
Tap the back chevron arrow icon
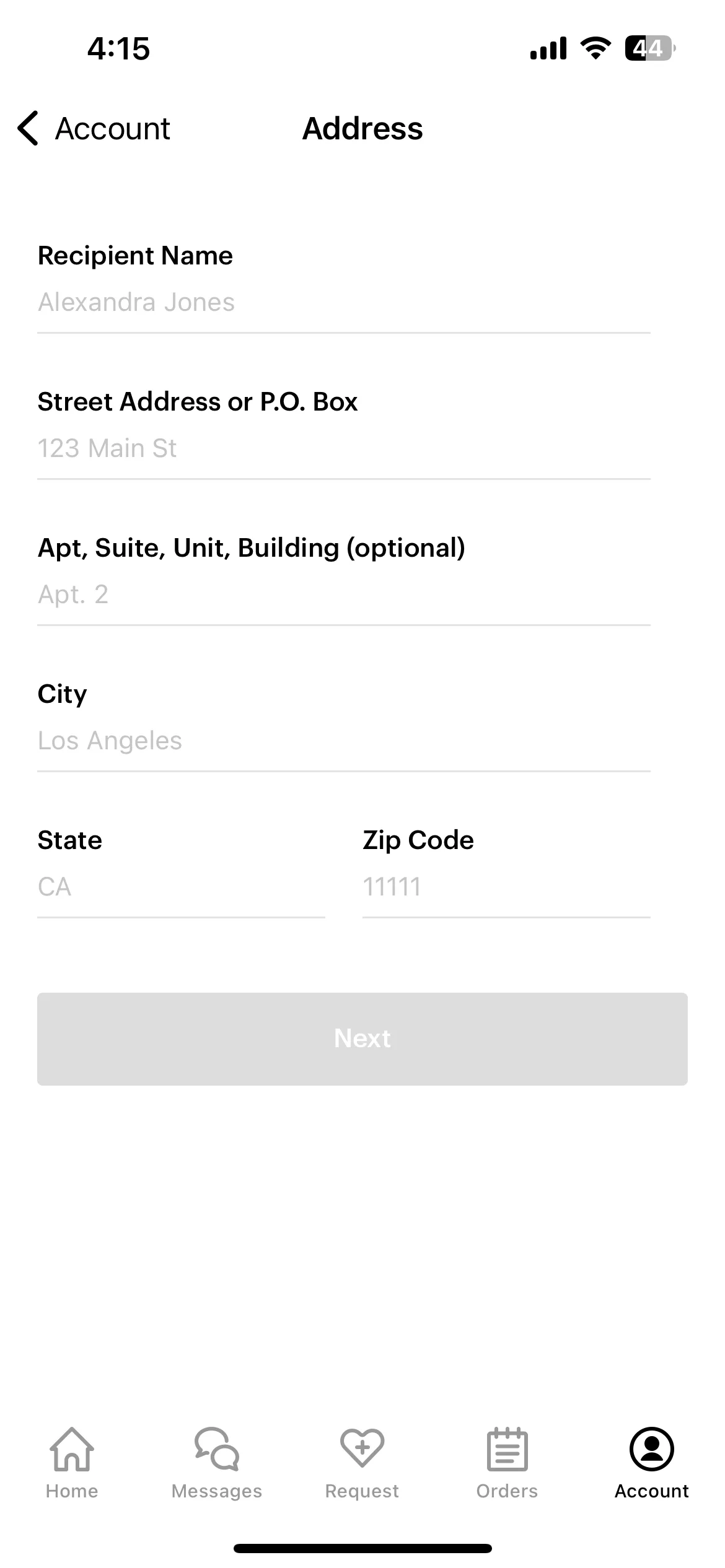click(28, 128)
